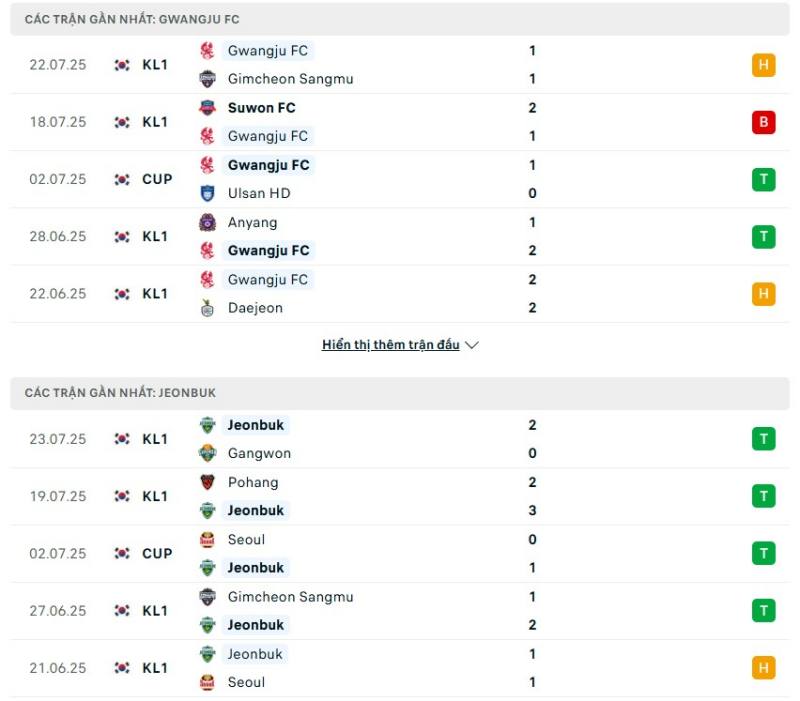Viewport: 800px width, 701px height.
Task: Click red B result badge for Suwon match
Action: [763, 122]
